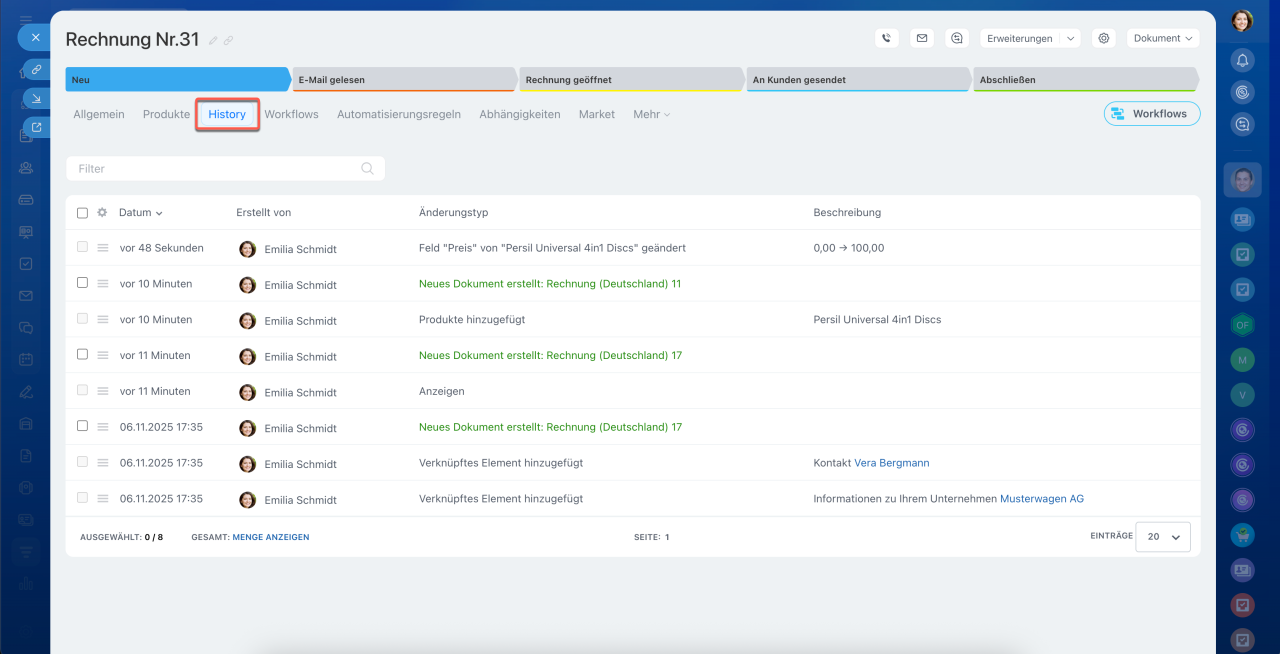
Task: Click the grid settings gear near Datum
Action: pyautogui.click(x=102, y=213)
